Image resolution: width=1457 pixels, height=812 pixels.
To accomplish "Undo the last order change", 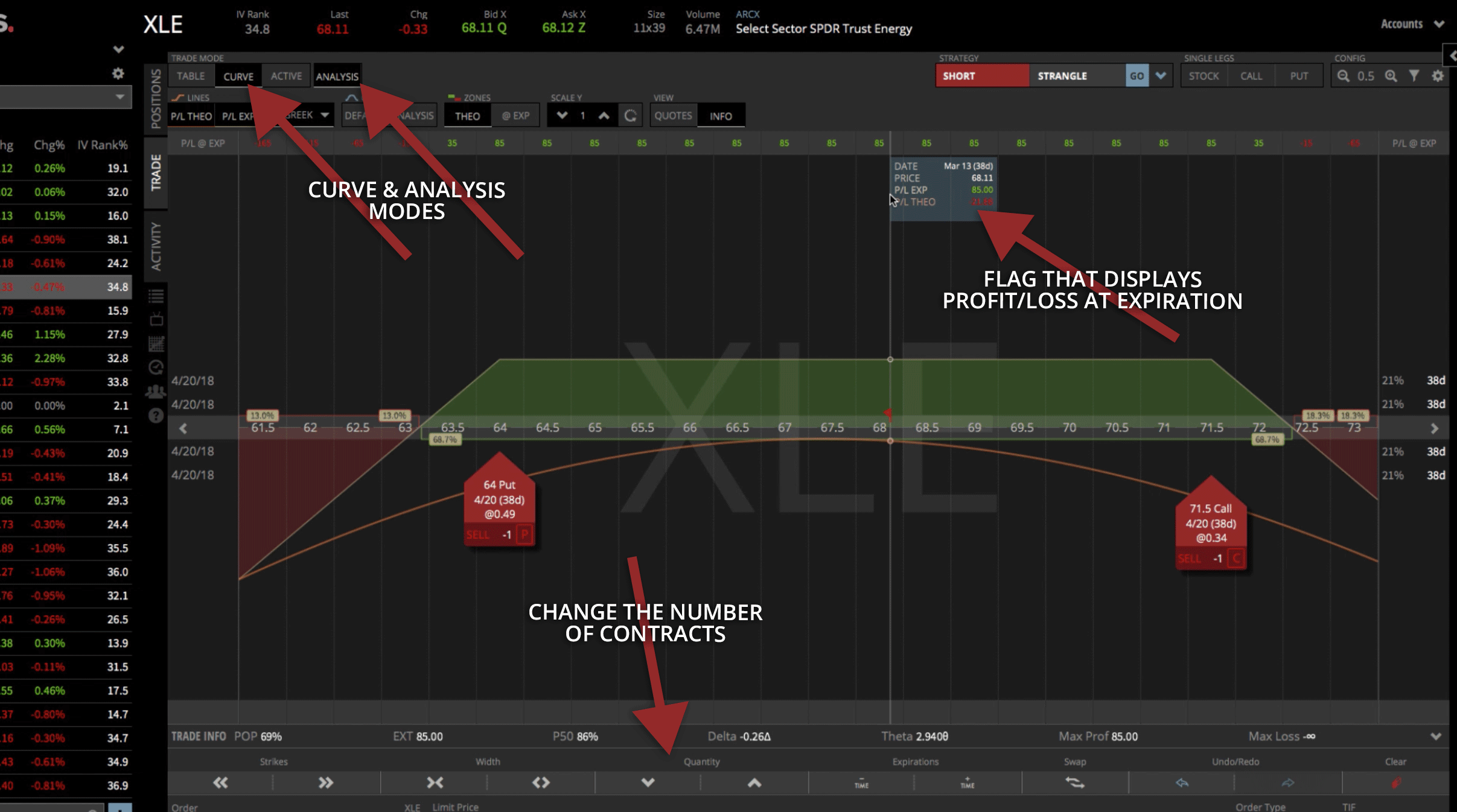I will click(1182, 783).
